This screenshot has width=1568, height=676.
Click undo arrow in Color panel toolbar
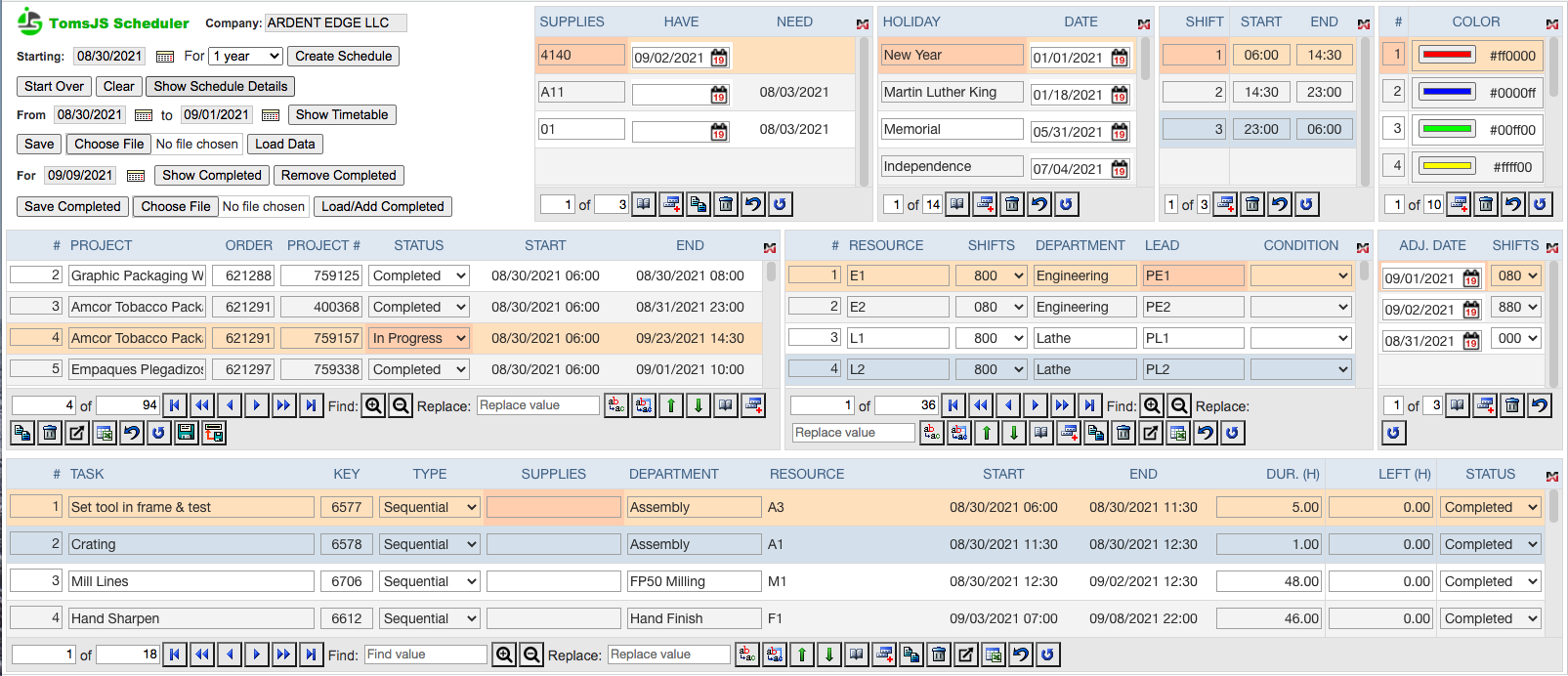pyautogui.click(x=1512, y=204)
